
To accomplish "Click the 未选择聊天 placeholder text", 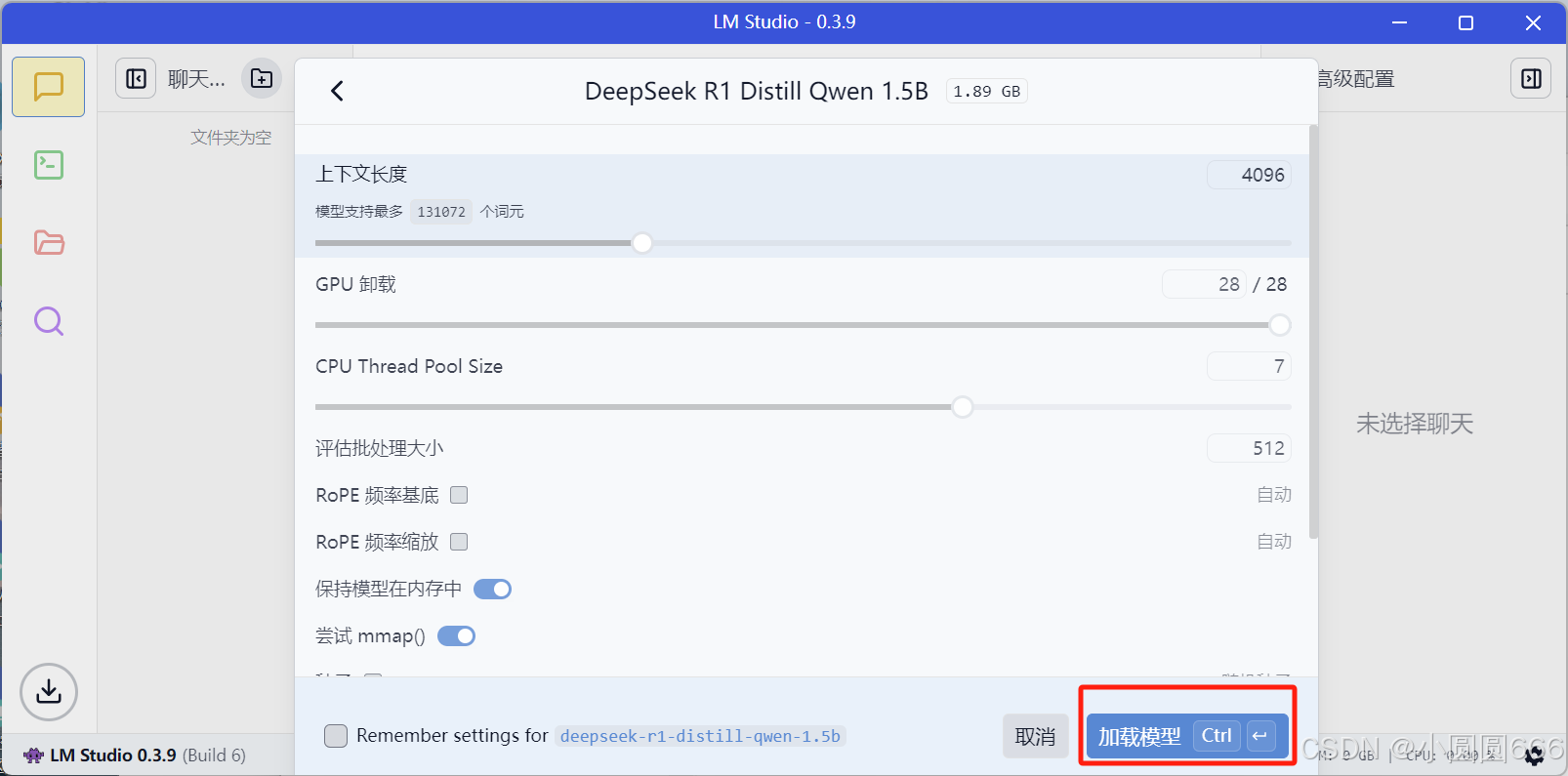I will (1414, 424).
